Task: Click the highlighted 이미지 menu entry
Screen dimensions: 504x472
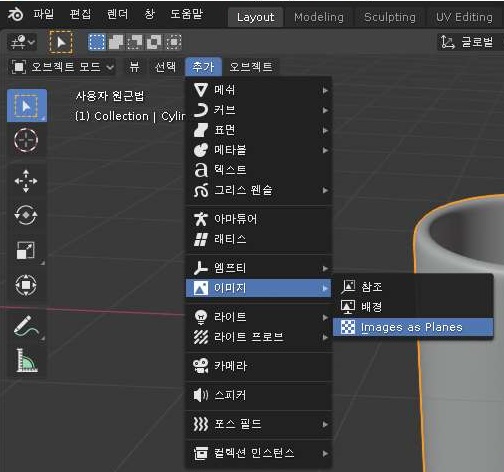Action: click(259, 288)
